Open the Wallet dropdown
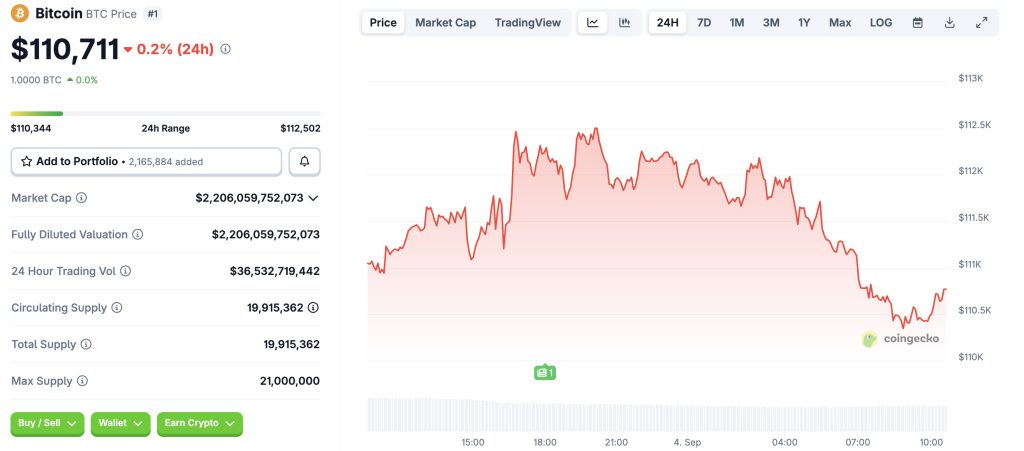The image size is (1024, 451). click(120, 424)
